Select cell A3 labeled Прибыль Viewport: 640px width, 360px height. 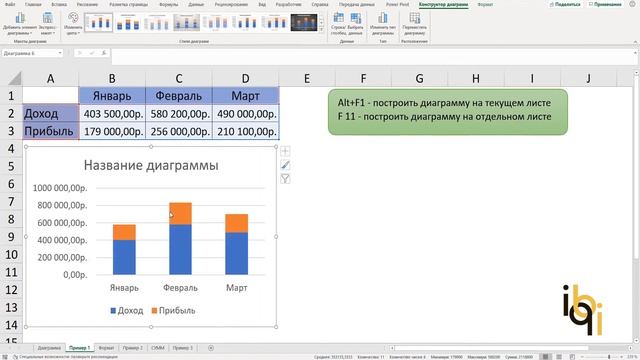(50, 131)
